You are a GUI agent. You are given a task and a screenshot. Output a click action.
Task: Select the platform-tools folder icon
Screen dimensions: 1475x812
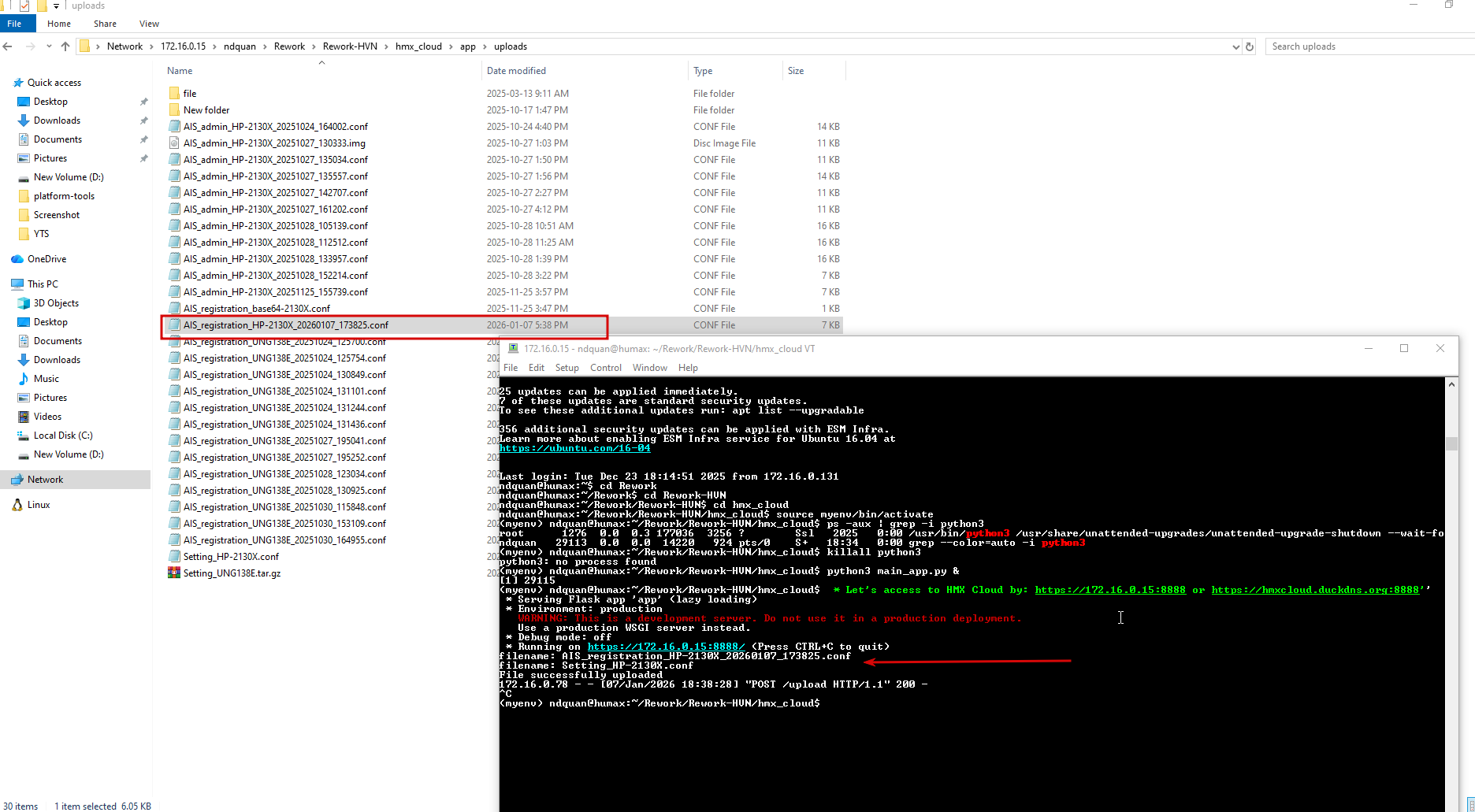24,196
